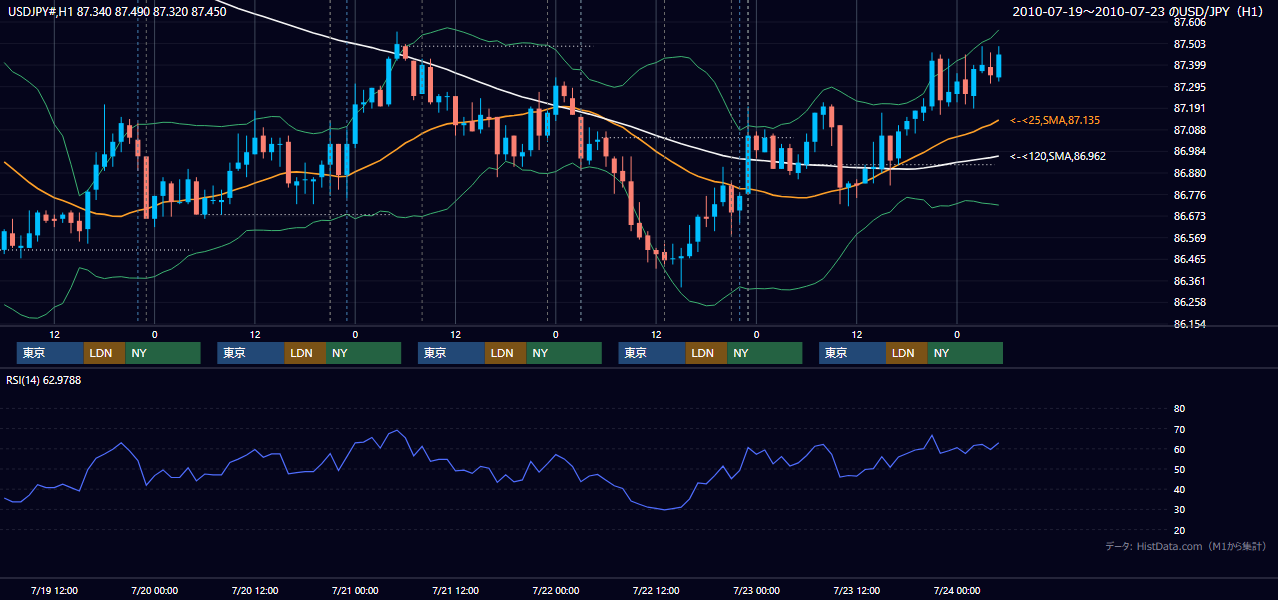Viewport: 1278px width, 600px height.
Task: Click the 7/24 00:00 time label
Action: [x=957, y=590]
